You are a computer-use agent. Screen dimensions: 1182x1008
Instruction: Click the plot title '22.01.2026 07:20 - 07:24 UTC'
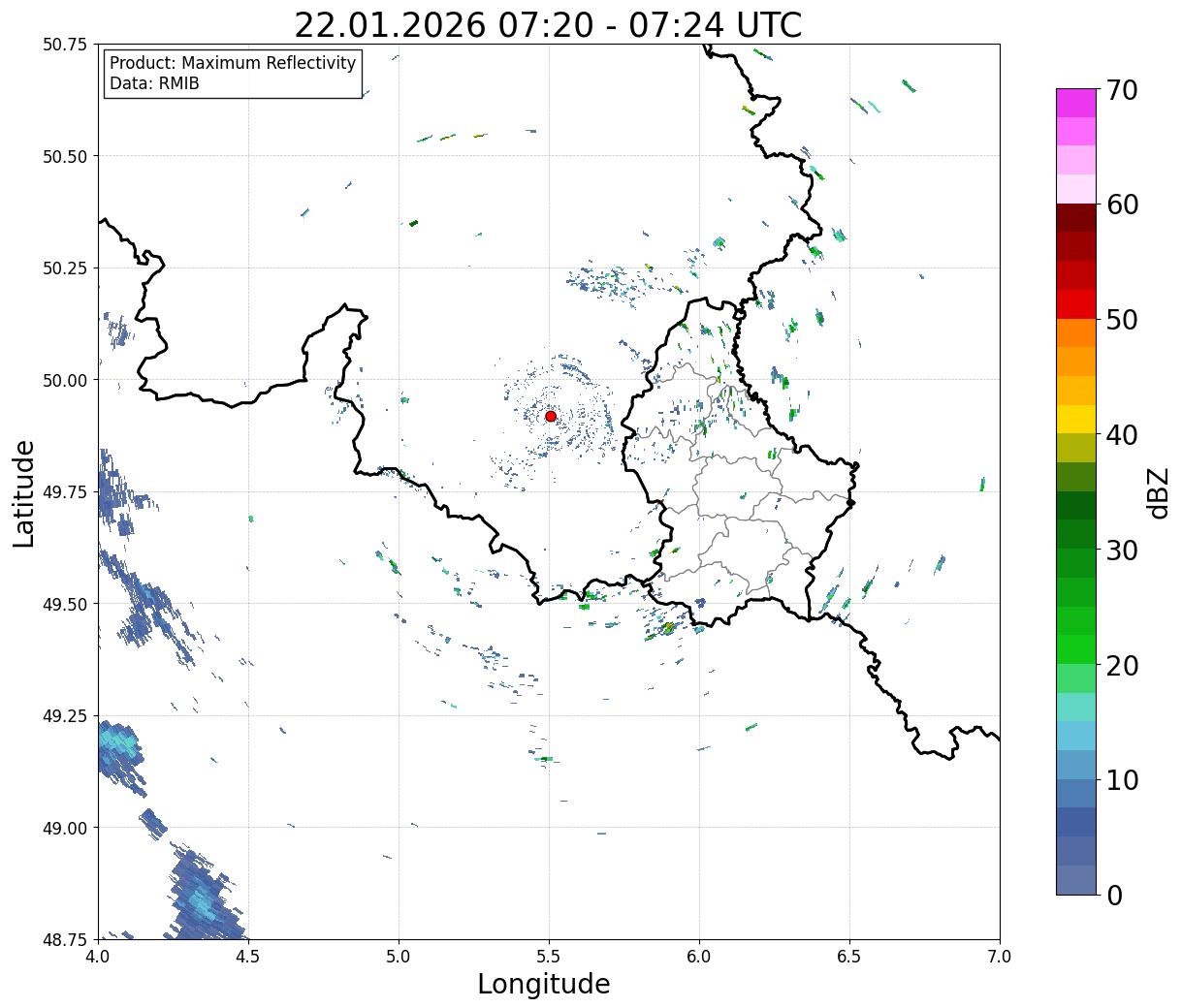coord(548,25)
